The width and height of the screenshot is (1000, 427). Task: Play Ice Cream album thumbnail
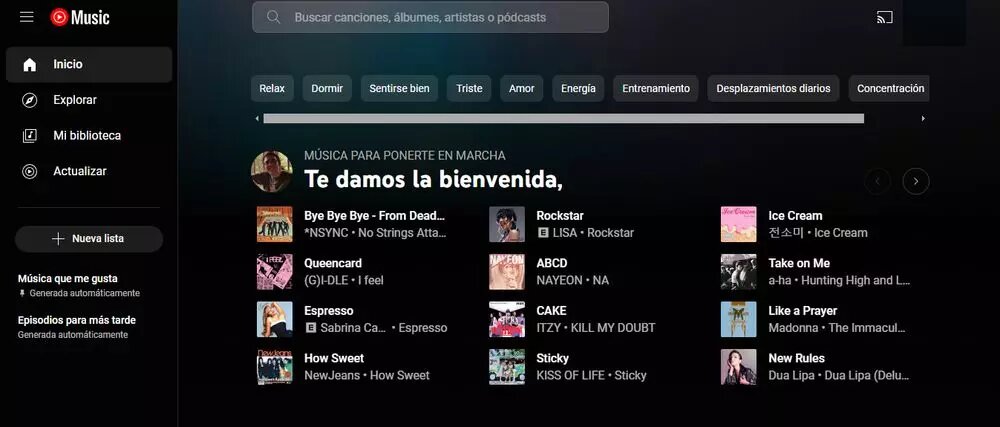pyautogui.click(x=739, y=224)
